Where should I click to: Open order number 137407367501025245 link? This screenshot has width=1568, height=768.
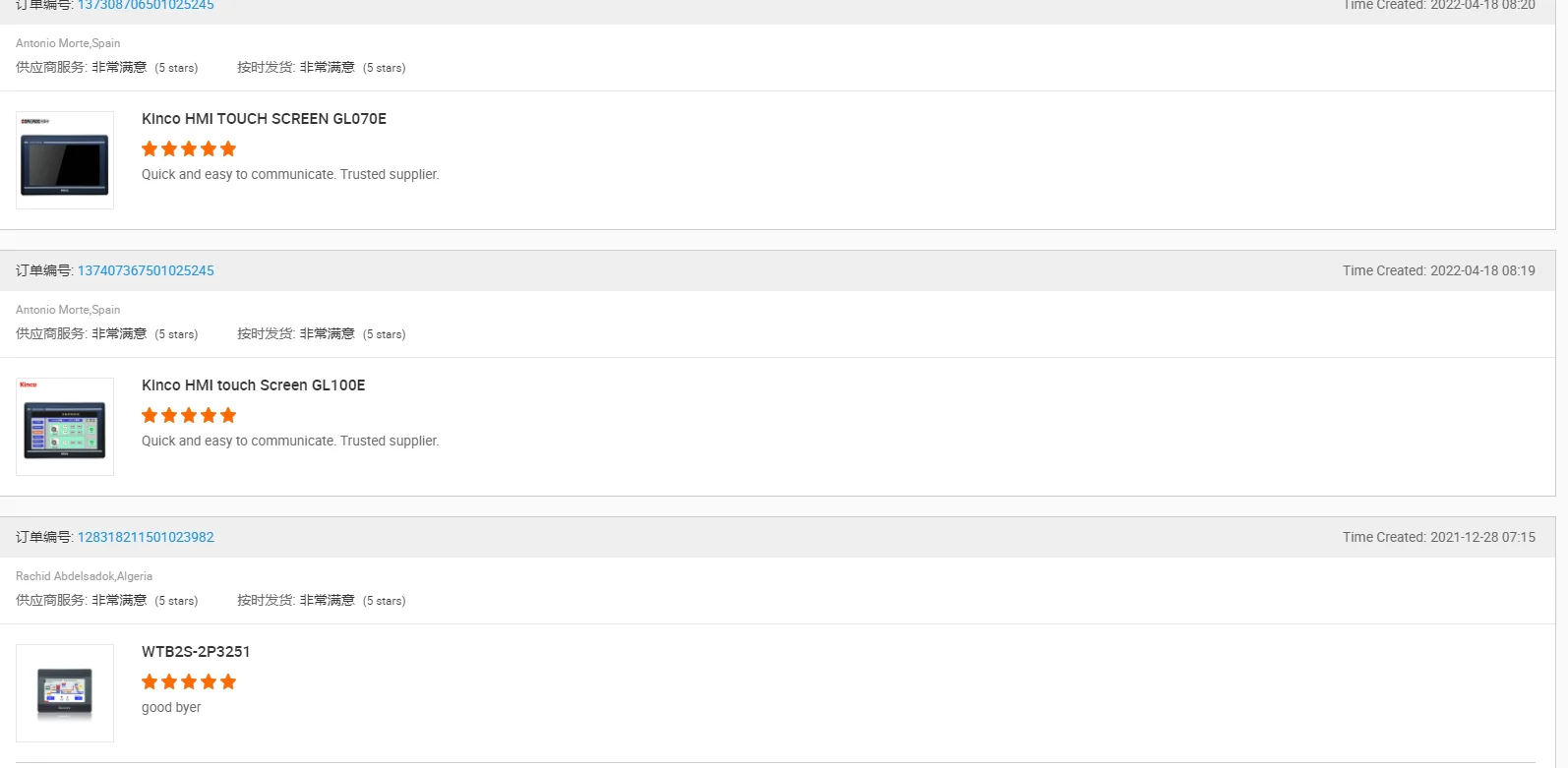tap(146, 270)
